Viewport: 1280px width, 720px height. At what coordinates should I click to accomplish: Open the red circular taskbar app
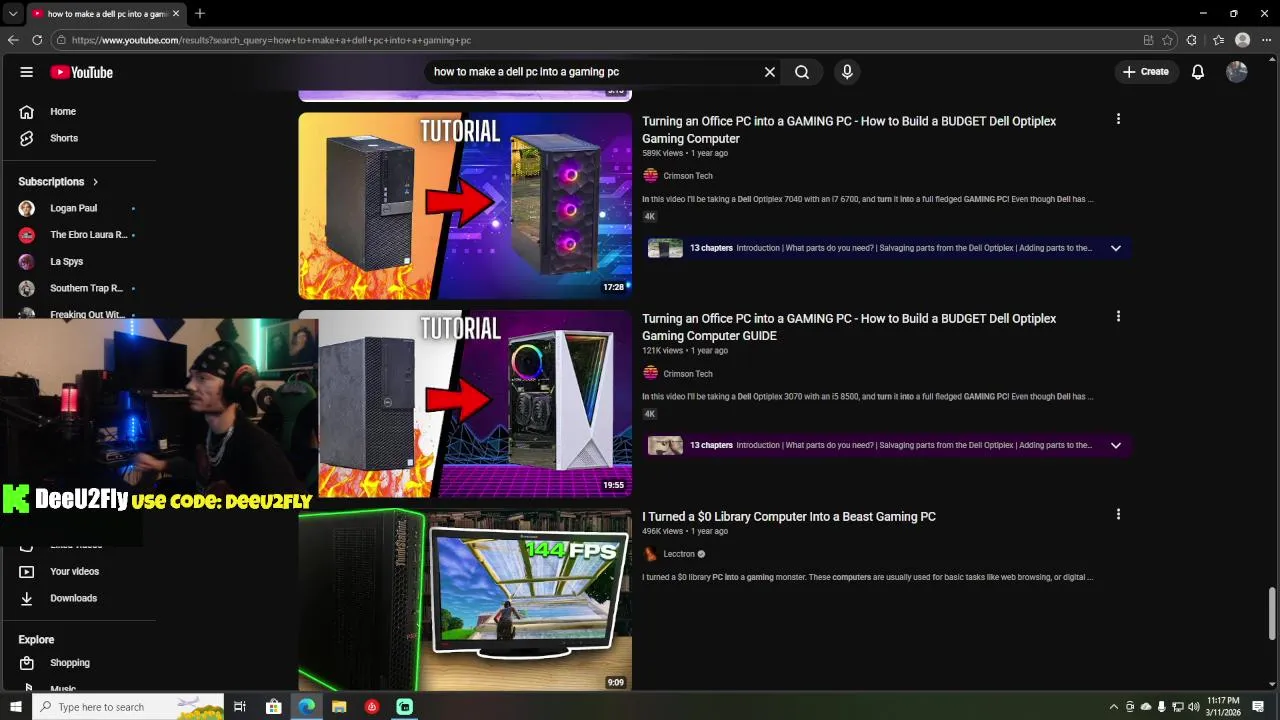click(372, 707)
